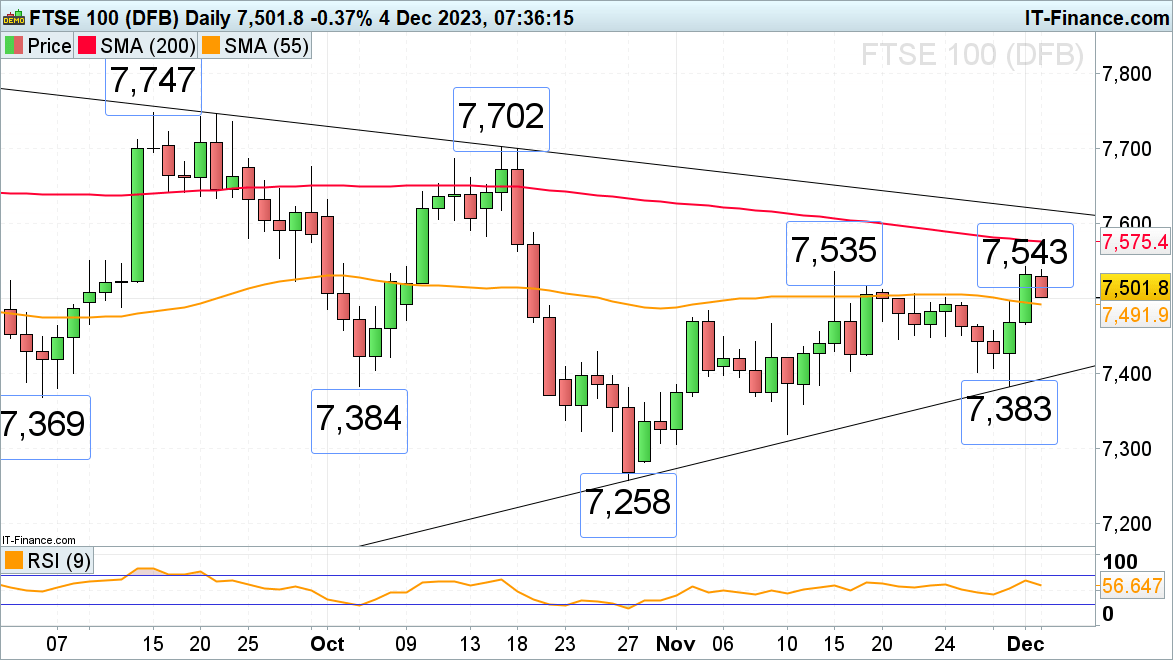Click the 7,384 low price annotation
Image resolution: width=1173 pixels, height=660 pixels.
359,419
